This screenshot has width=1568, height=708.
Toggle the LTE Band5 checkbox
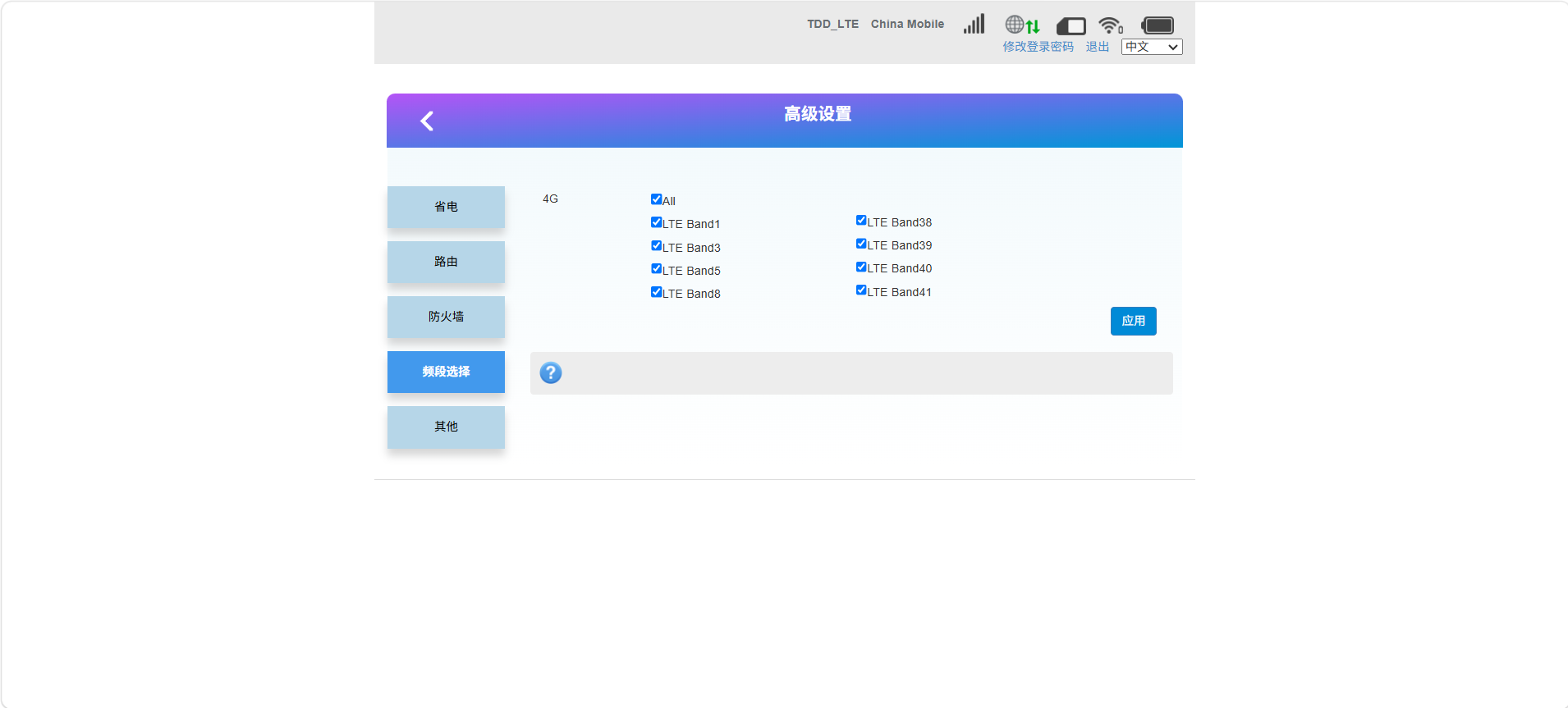coord(657,269)
